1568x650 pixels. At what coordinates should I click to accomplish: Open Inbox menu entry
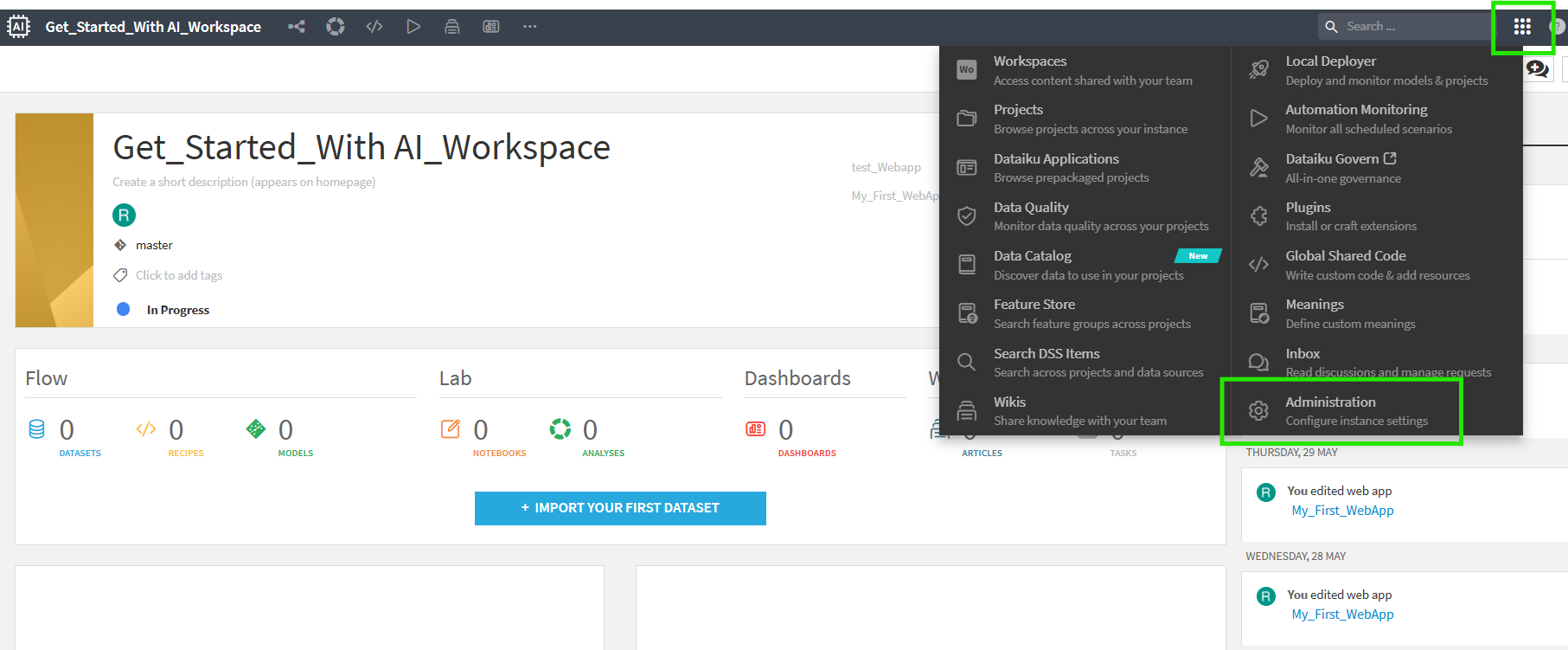[1377, 363]
